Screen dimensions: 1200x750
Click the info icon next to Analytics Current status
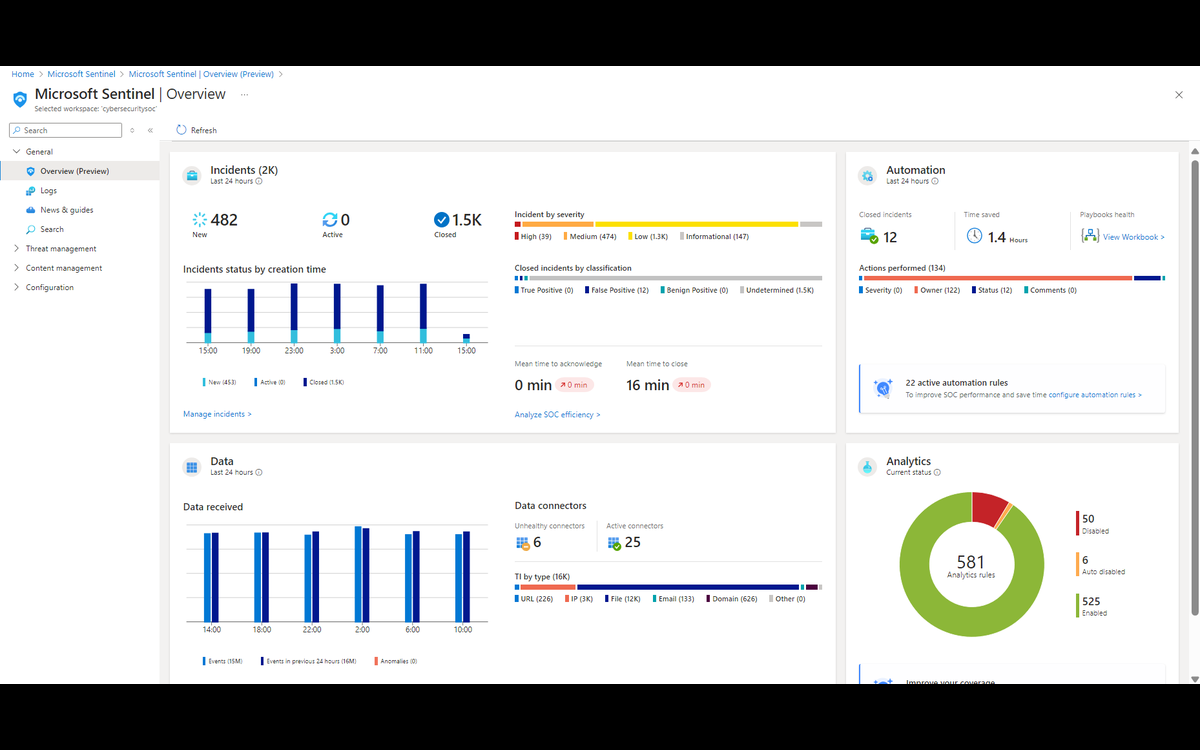937,472
